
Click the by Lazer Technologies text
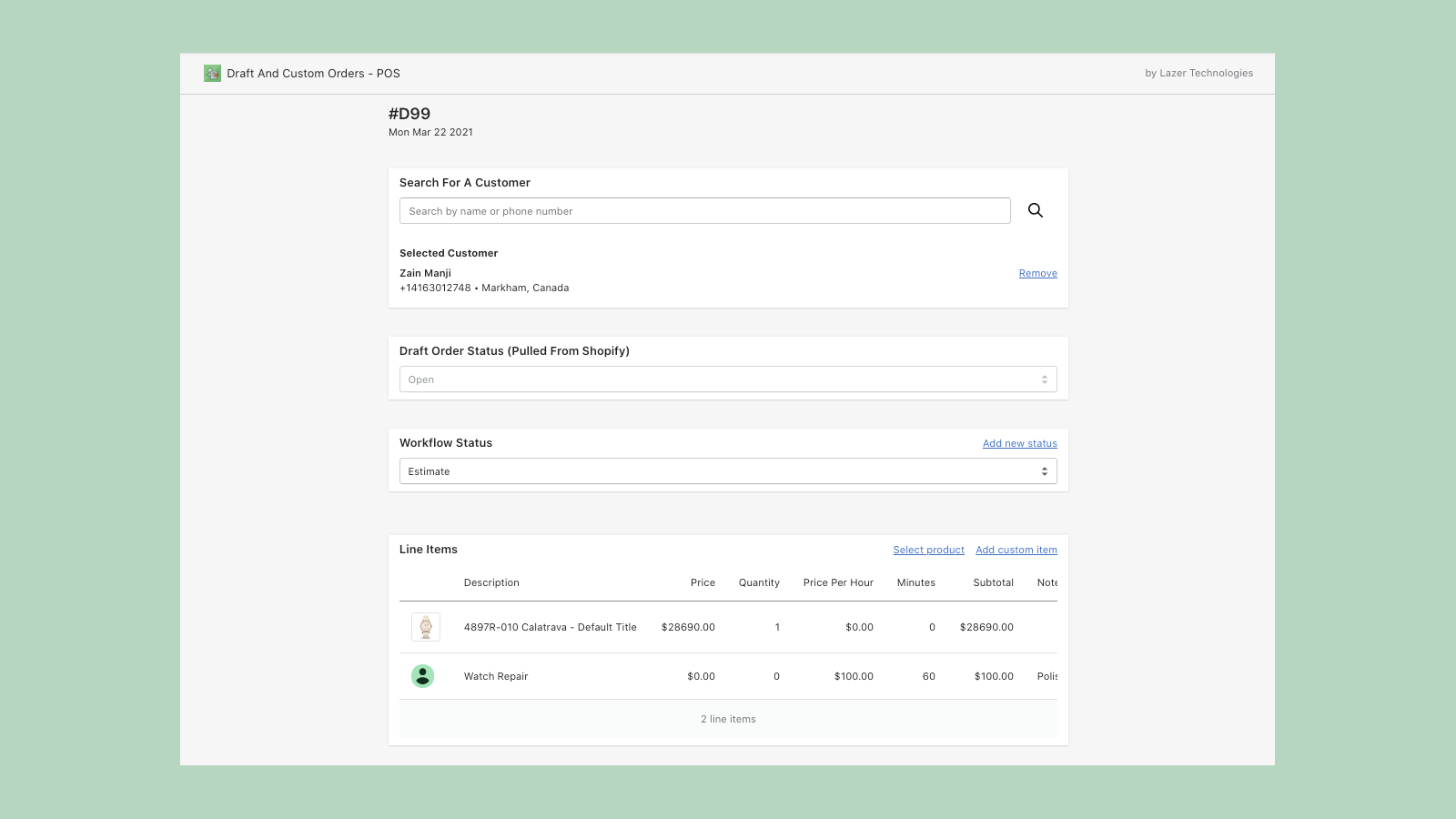coord(1198,73)
